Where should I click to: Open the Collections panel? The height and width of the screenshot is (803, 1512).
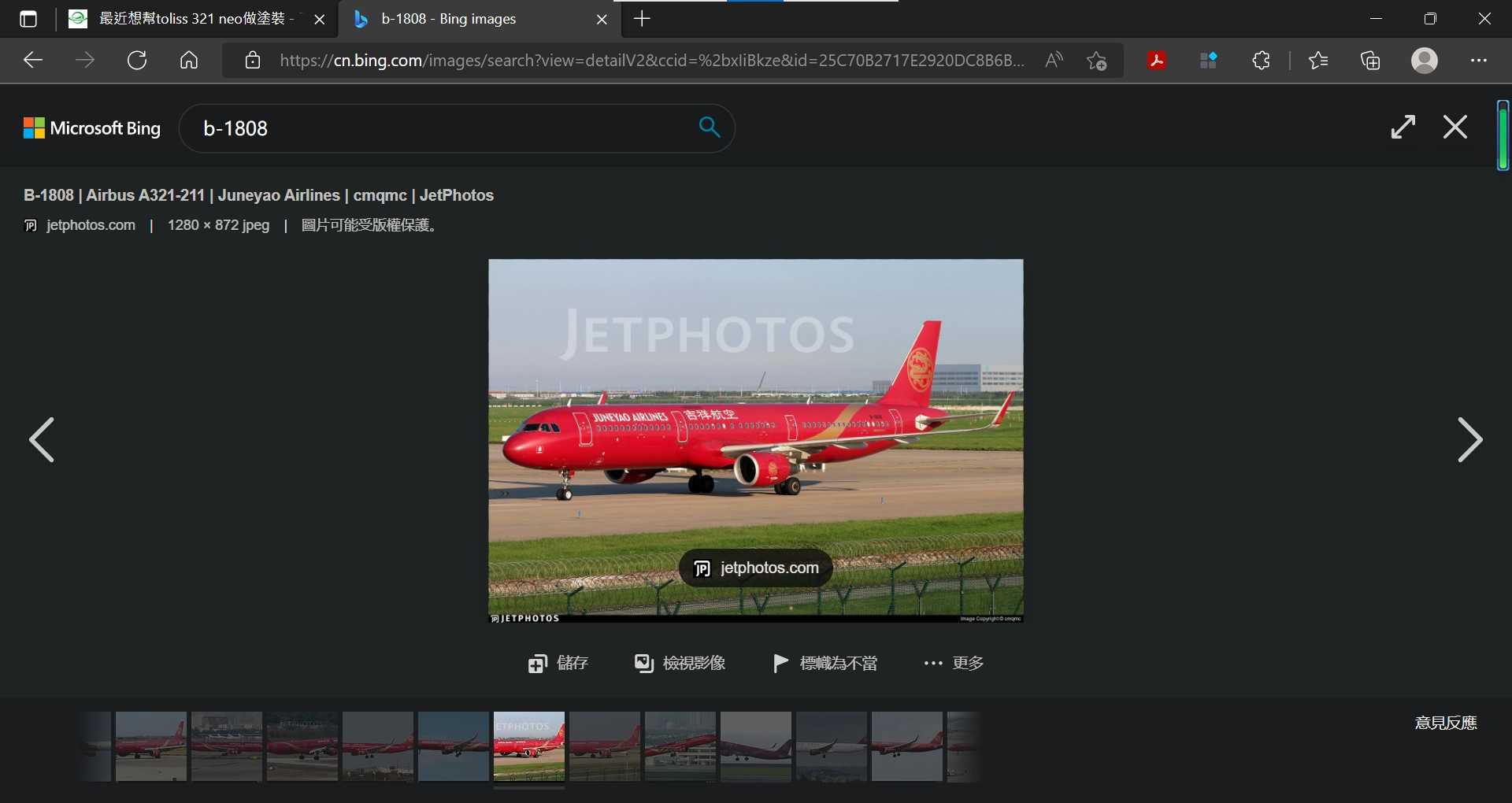click(1370, 61)
